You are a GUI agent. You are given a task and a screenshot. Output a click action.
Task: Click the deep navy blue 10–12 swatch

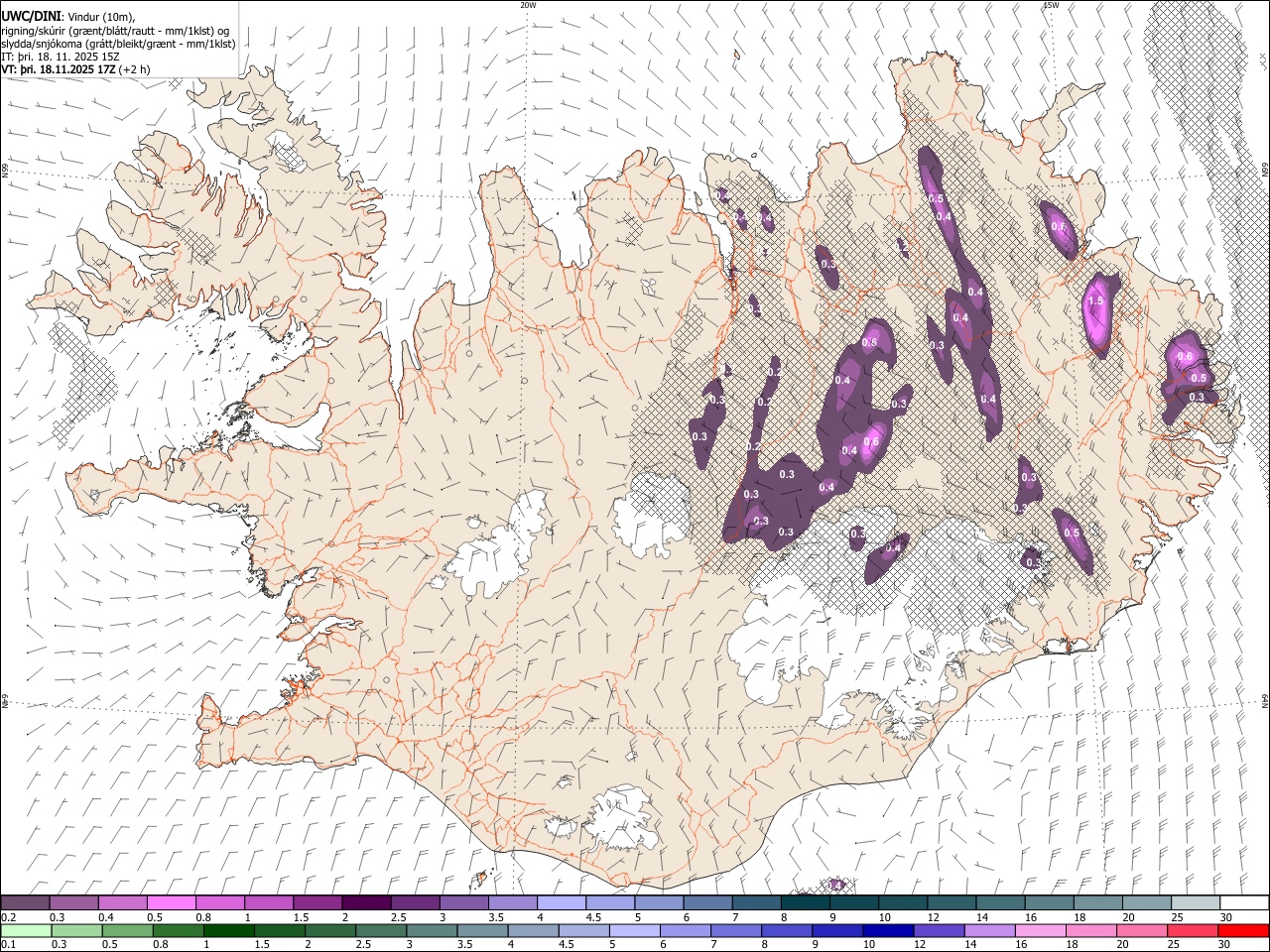tap(890, 931)
